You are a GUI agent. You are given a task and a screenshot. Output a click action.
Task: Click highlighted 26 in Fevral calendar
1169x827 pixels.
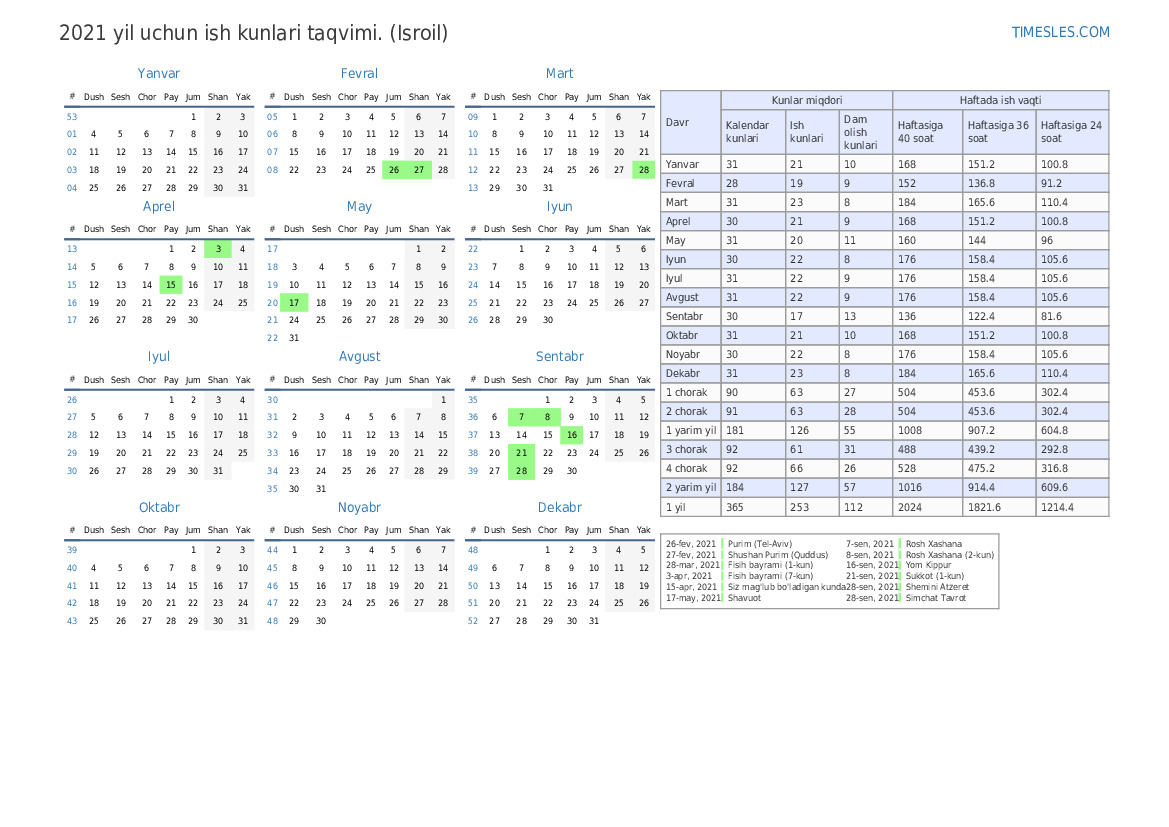click(x=394, y=170)
